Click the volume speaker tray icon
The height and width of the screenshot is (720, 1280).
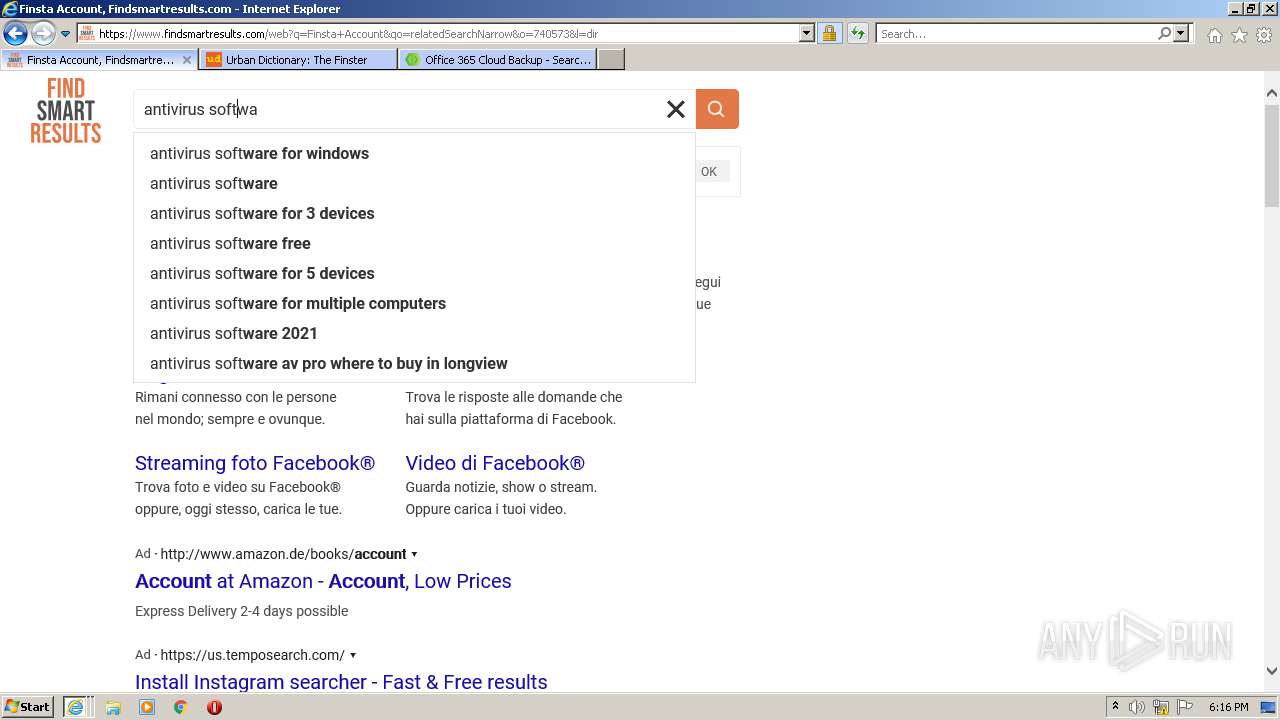(1137, 707)
